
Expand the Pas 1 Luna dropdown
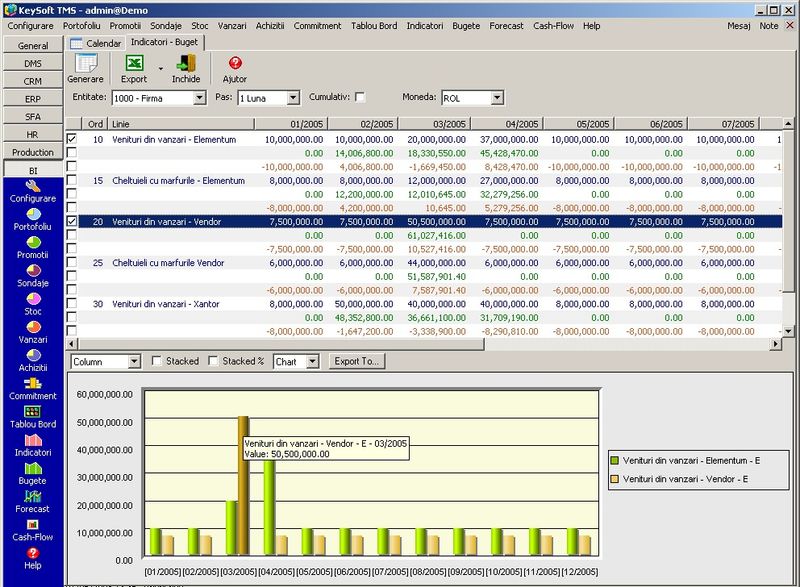point(293,98)
